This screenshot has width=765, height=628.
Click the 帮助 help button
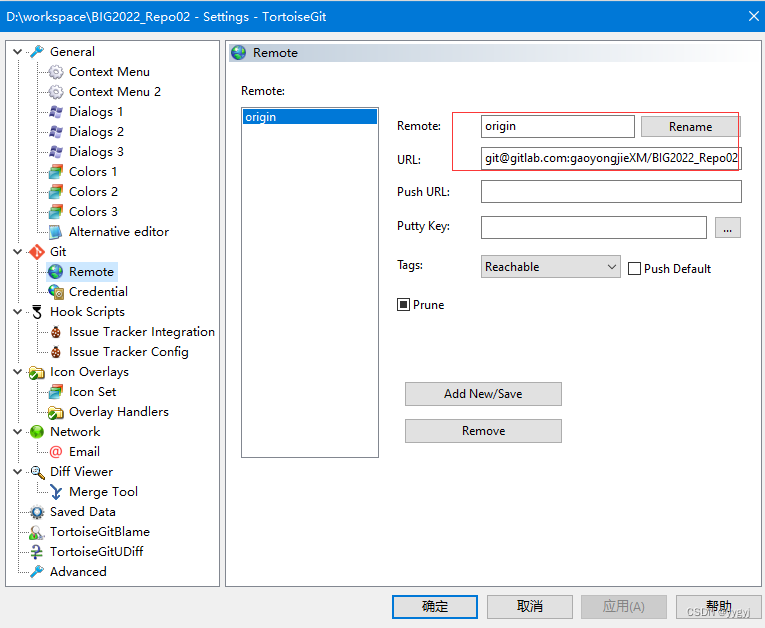(x=718, y=607)
